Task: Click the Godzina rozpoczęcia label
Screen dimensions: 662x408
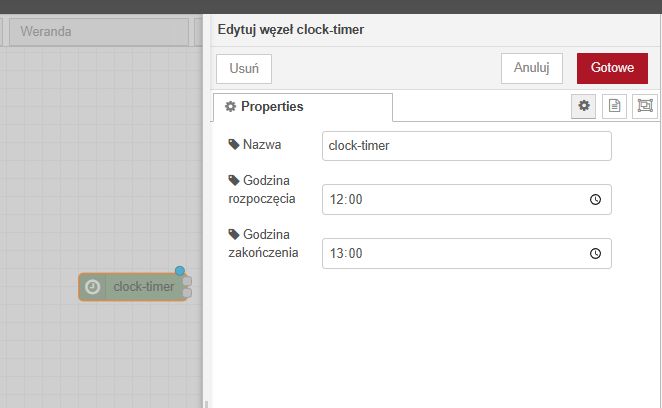Action: click(x=262, y=189)
